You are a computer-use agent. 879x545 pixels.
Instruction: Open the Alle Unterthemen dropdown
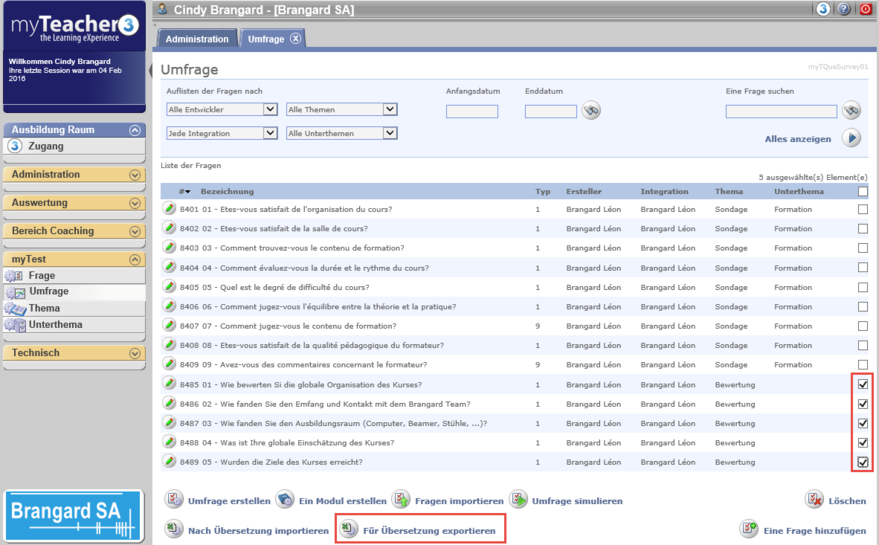(x=341, y=133)
